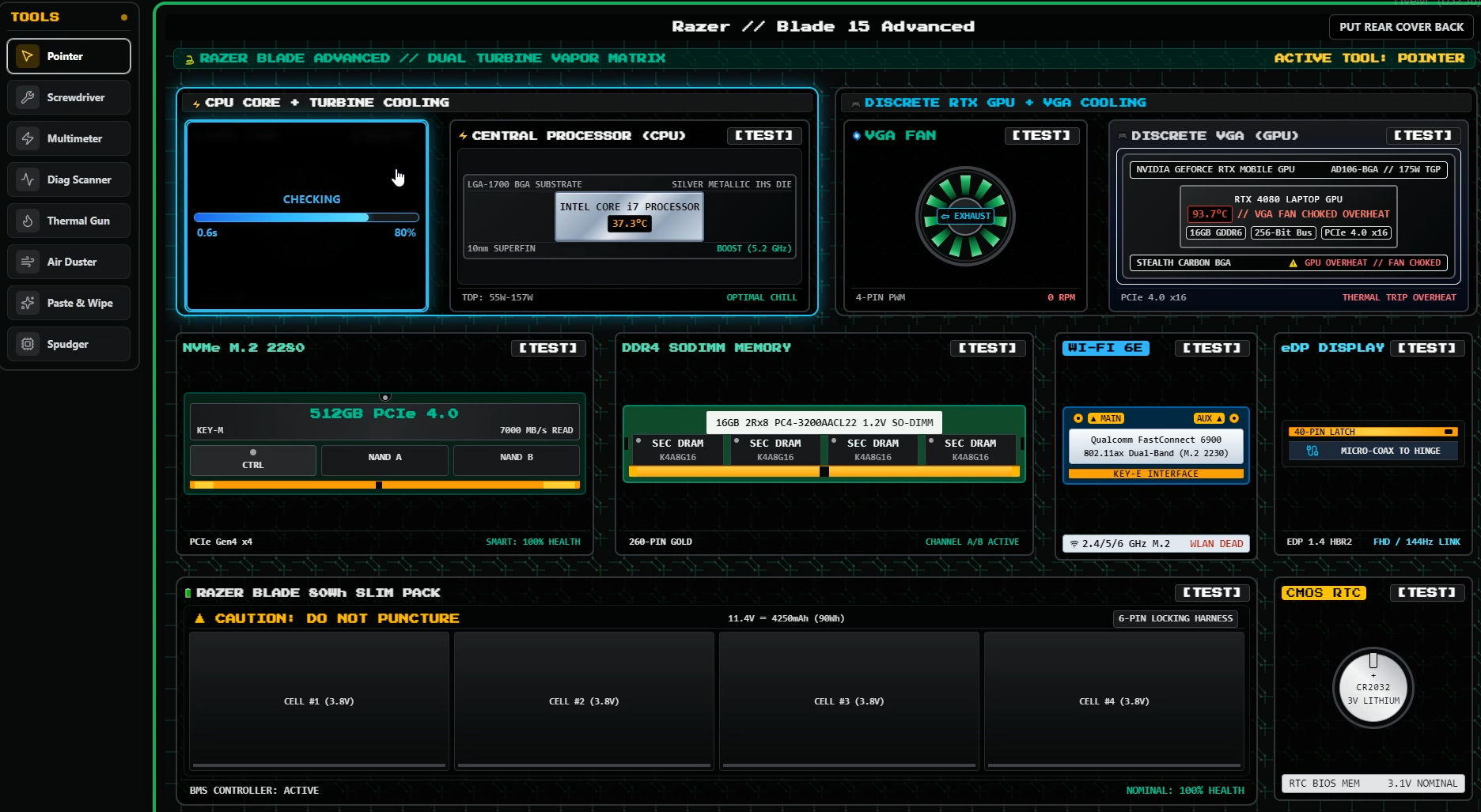Click the BMS CONTROLLER: ACTIVE text
This screenshot has height=812, width=1481.
click(x=254, y=791)
